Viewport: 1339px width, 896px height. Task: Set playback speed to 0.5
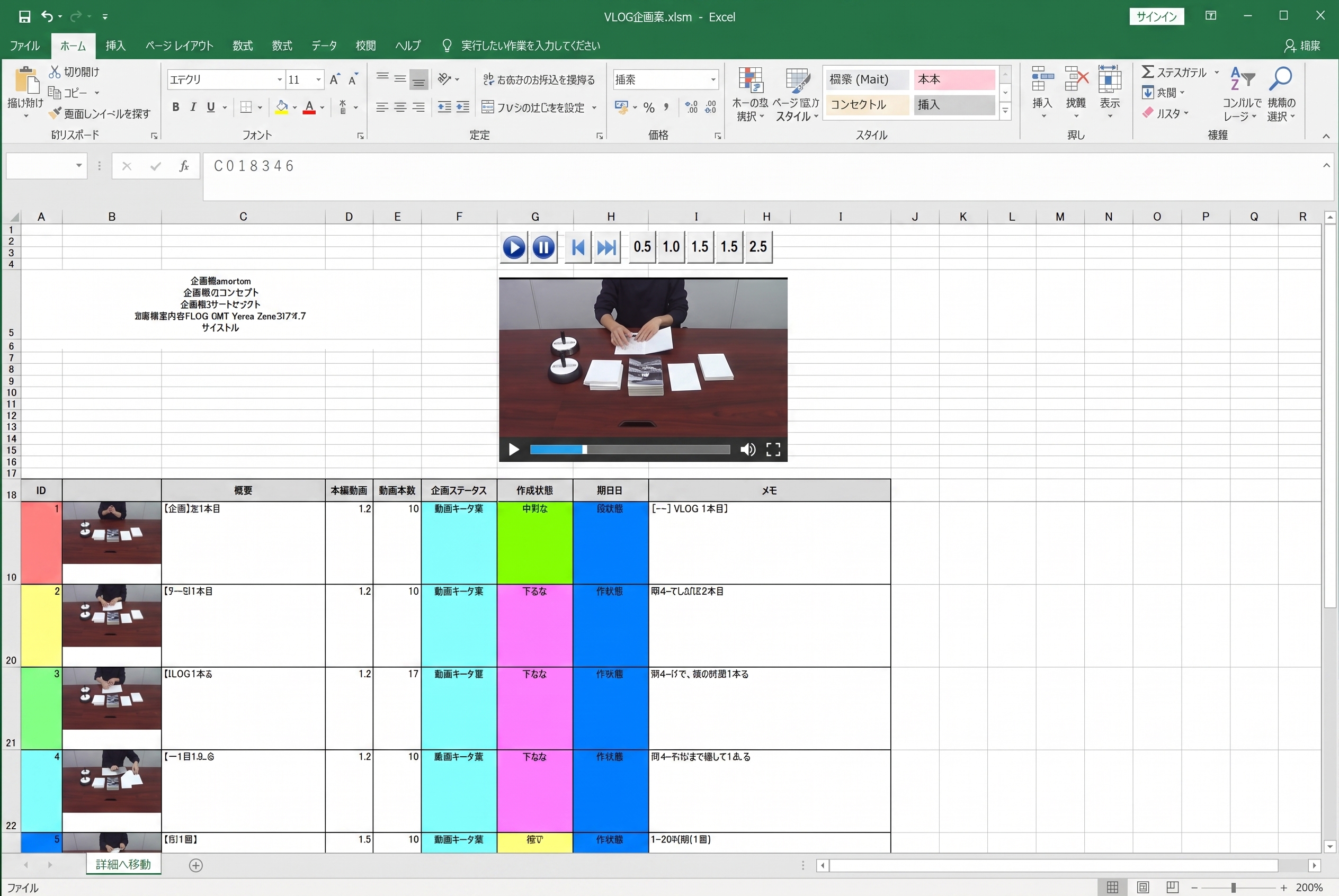[642, 247]
